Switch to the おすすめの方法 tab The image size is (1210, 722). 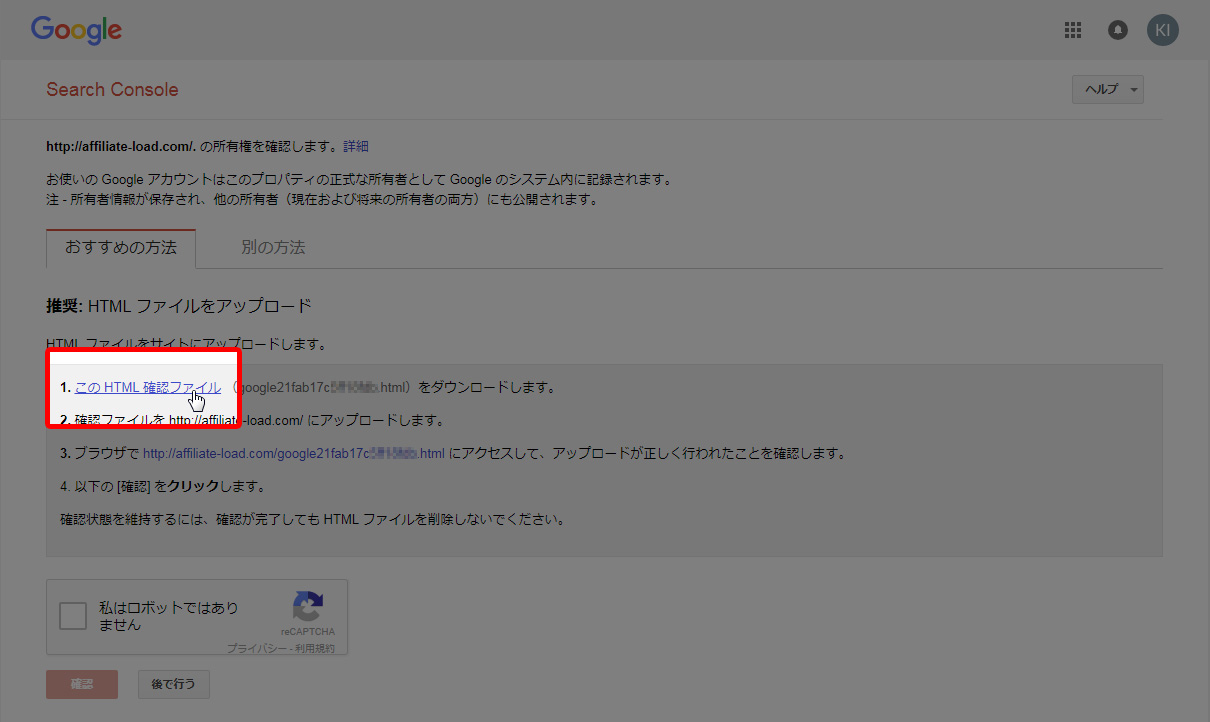[x=121, y=247]
